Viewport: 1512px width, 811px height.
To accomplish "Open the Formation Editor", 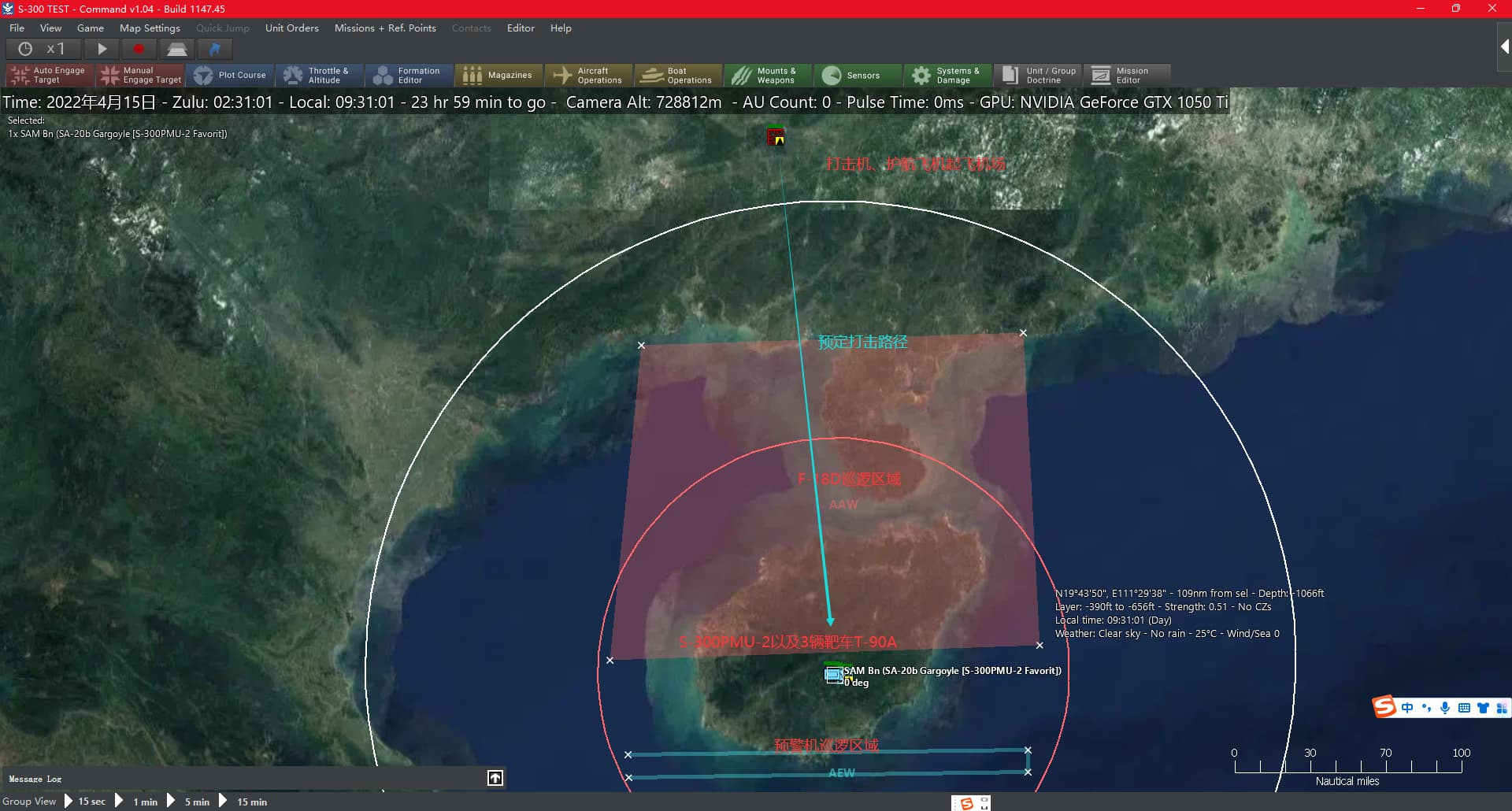I will tap(409, 76).
